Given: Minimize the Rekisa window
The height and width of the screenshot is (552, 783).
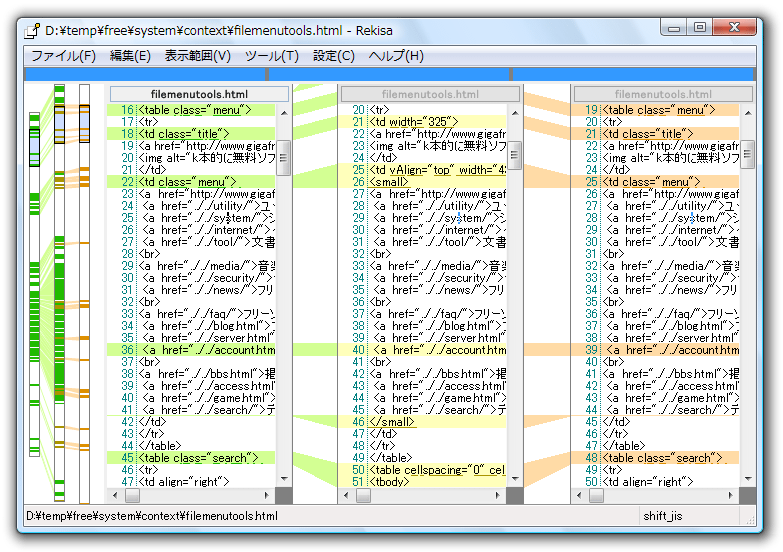Looking at the screenshot, I should [x=674, y=27].
